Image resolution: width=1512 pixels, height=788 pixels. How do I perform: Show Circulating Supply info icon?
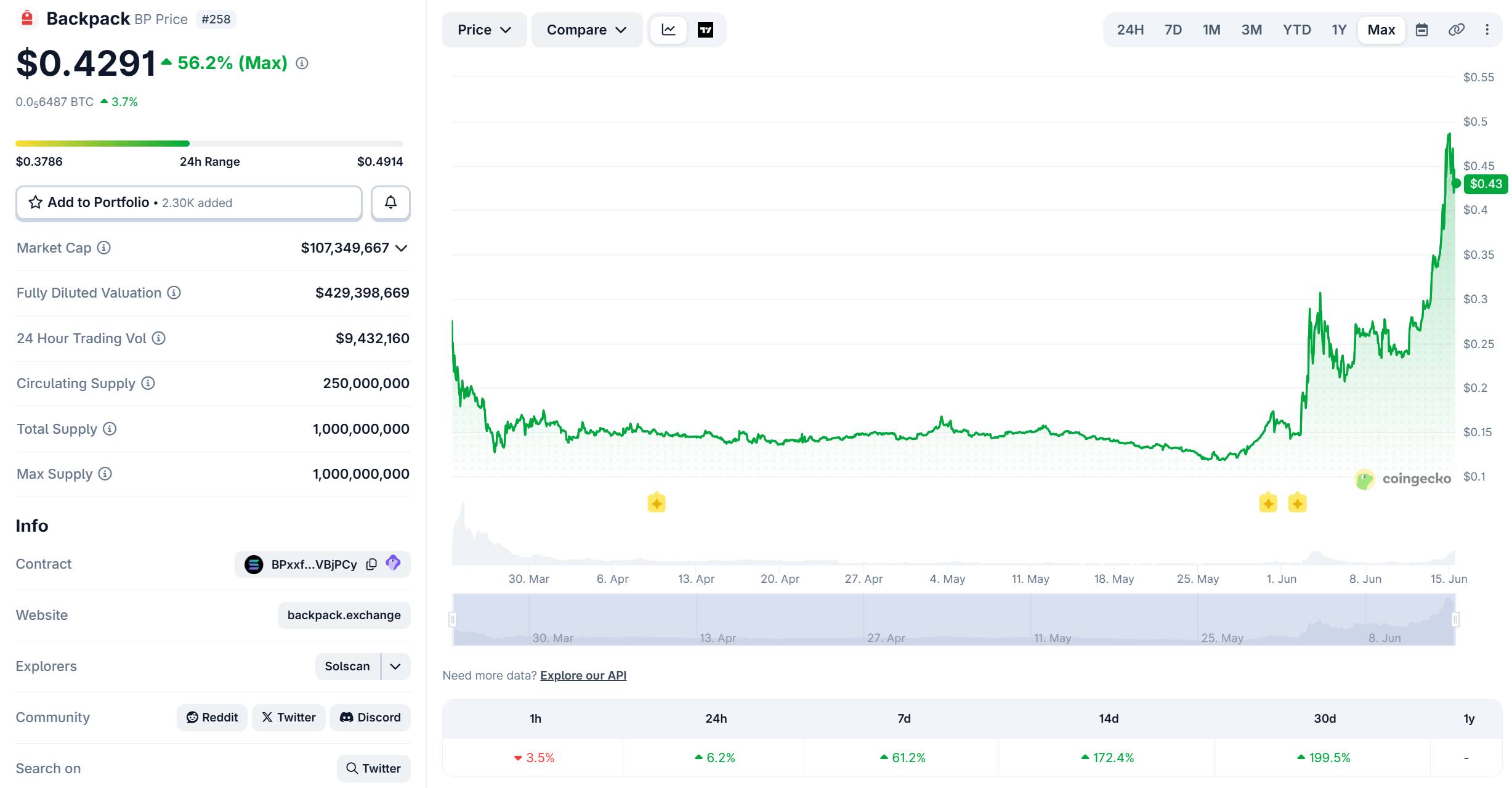click(148, 383)
